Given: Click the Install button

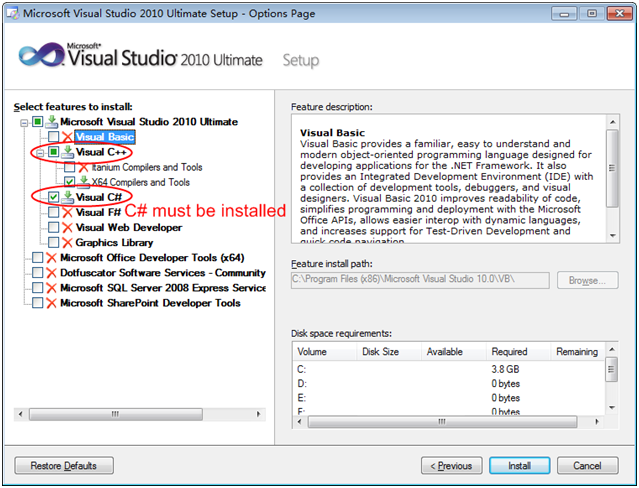Looking at the screenshot, I should tap(520, 466).
